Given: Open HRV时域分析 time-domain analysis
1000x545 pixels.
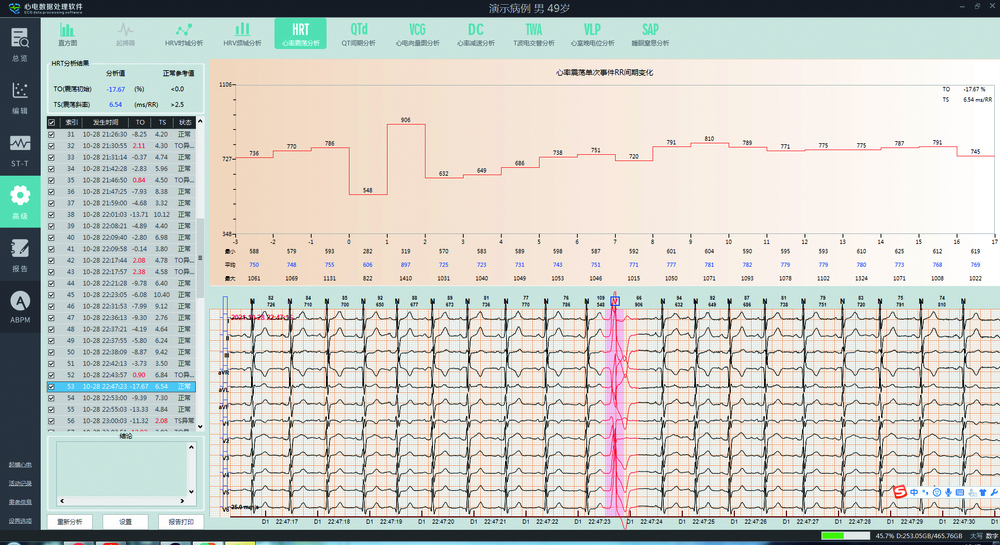Looking at the screenshot, I should [x=183, y=35].
